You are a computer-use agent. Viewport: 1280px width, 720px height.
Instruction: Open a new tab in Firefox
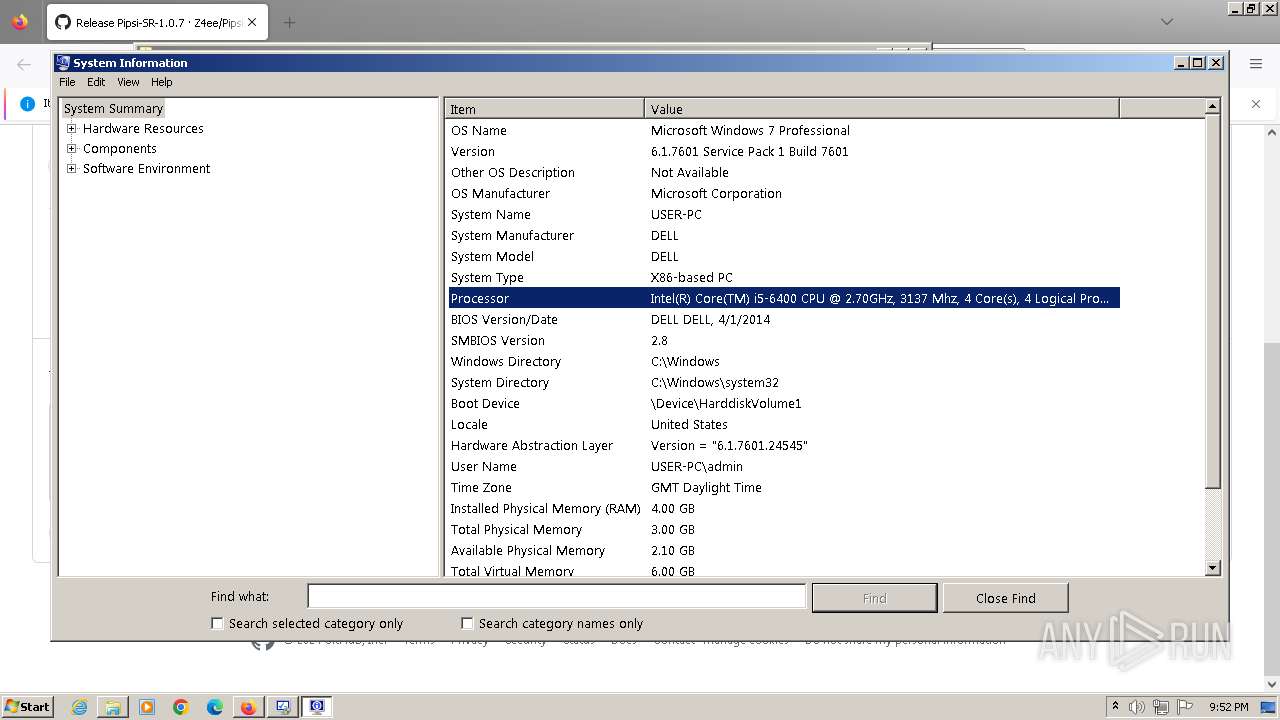point(289,22)
